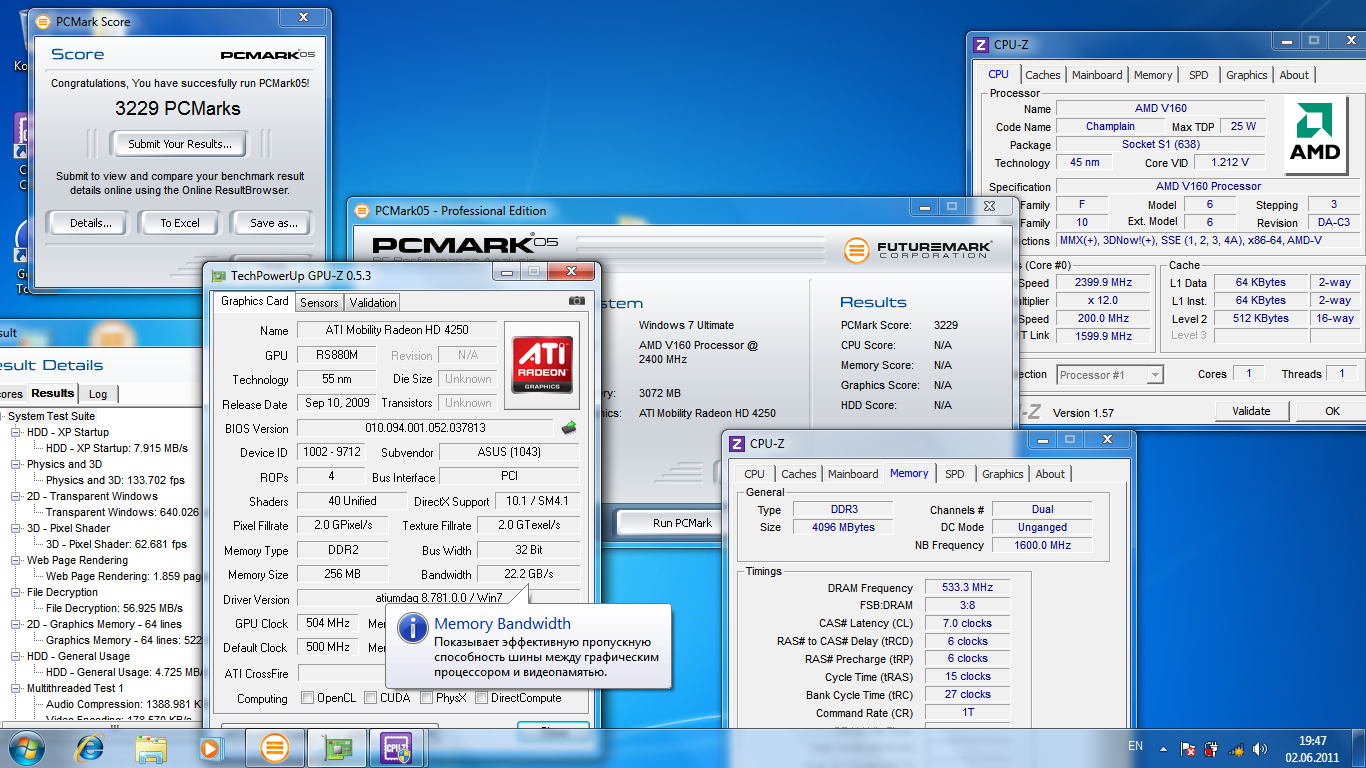Click the title icon of CPU-Z processor window
1366x768 pixels.
point(981,45)
